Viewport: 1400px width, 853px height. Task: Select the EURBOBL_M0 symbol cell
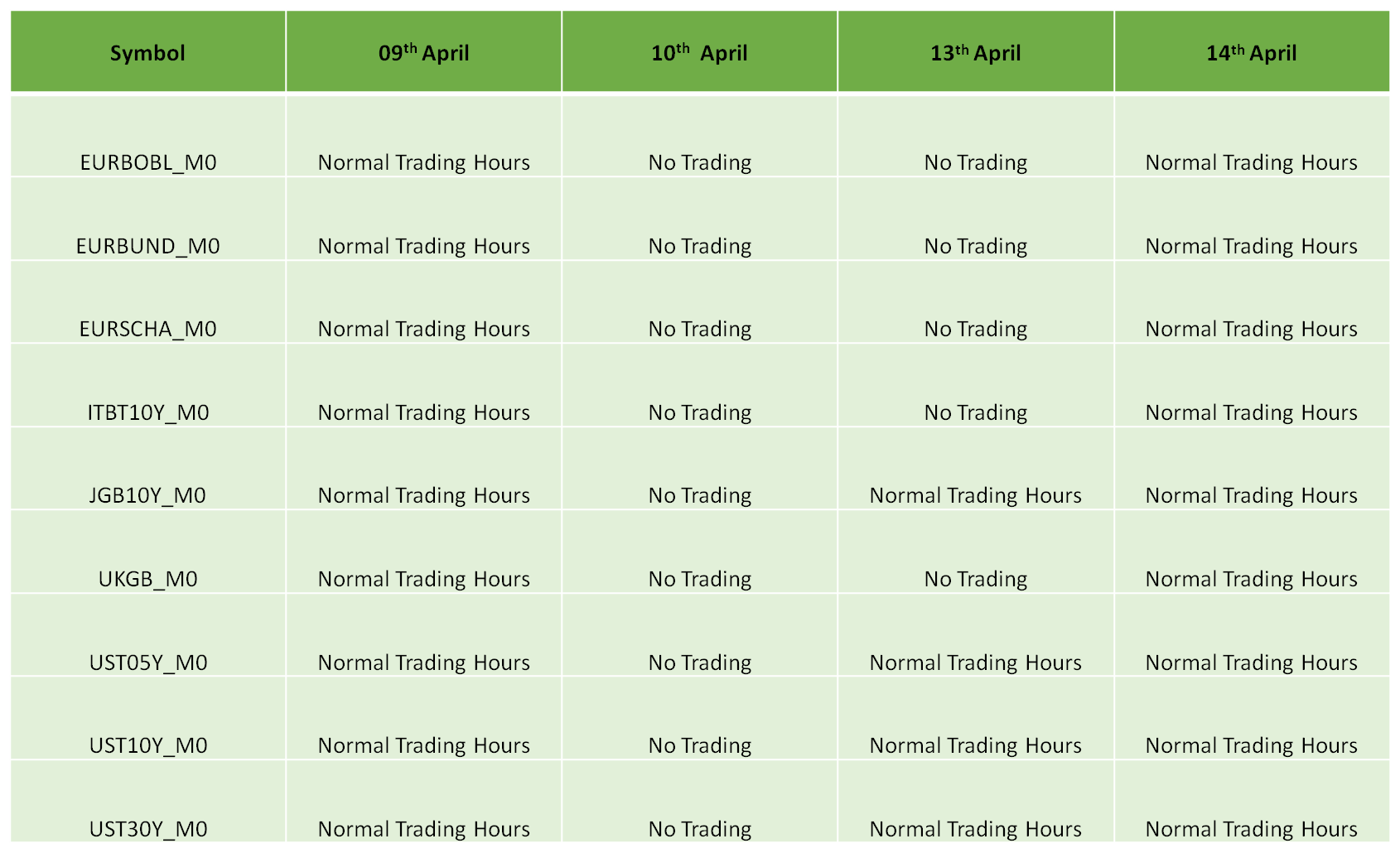148,136
